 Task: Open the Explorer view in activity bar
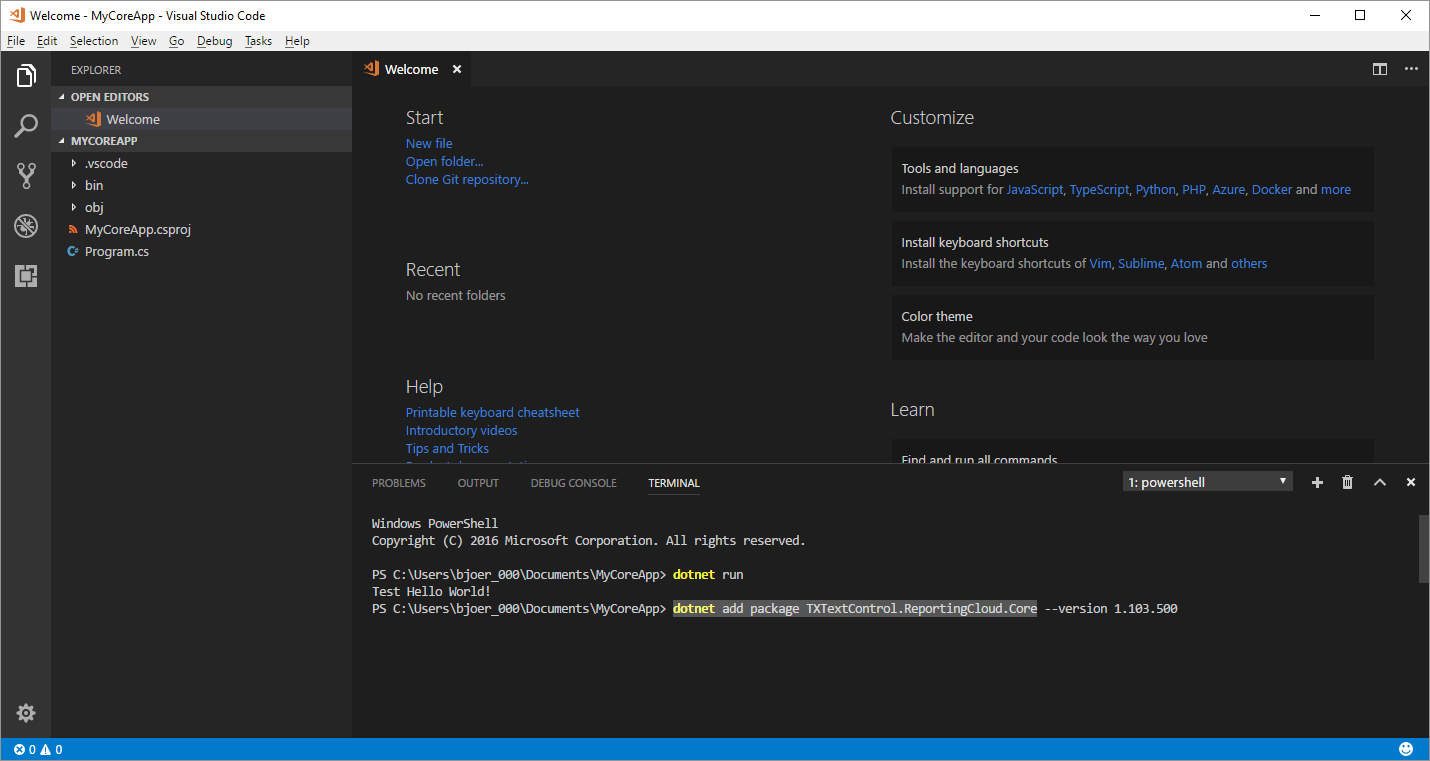click(26, 75)
